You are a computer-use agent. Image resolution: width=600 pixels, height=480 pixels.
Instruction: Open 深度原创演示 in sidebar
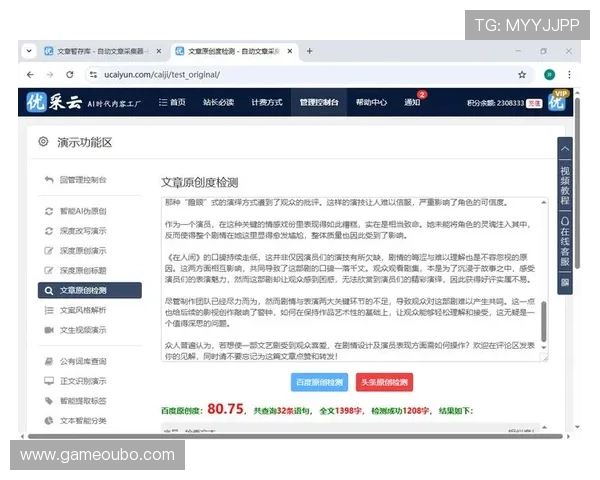[x=75, y=251]
